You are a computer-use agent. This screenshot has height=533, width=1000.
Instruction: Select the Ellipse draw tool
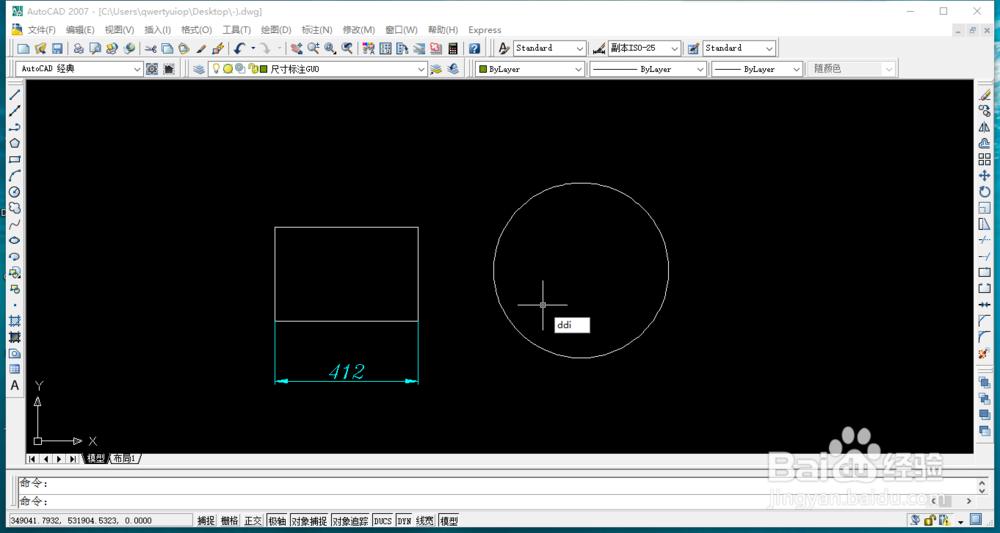[15, 240]
